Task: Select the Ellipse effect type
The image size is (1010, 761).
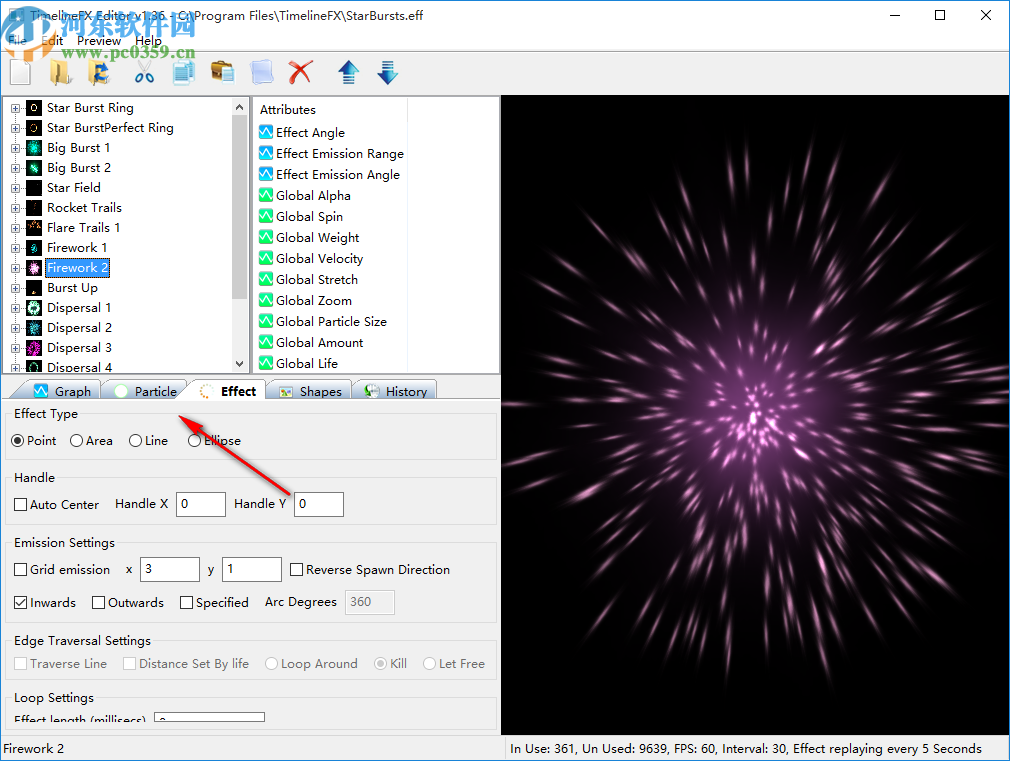Action: (193, 440)
